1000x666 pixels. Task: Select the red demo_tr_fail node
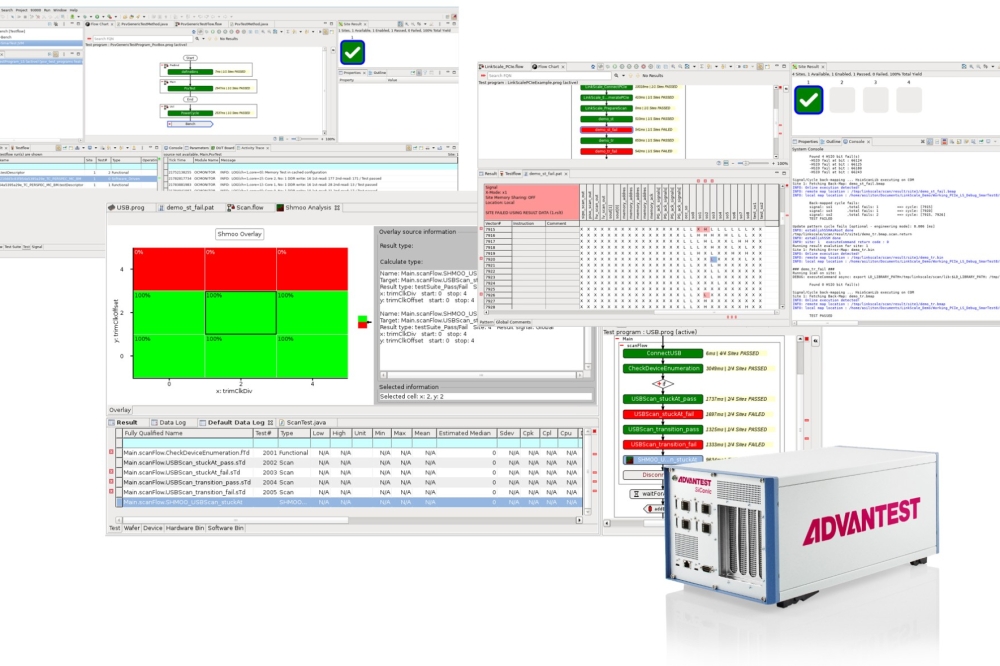[606, 151]
